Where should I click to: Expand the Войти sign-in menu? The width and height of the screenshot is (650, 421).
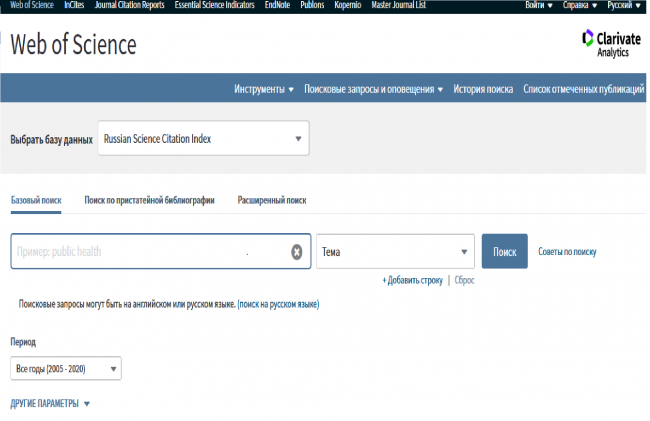point(538,5)
